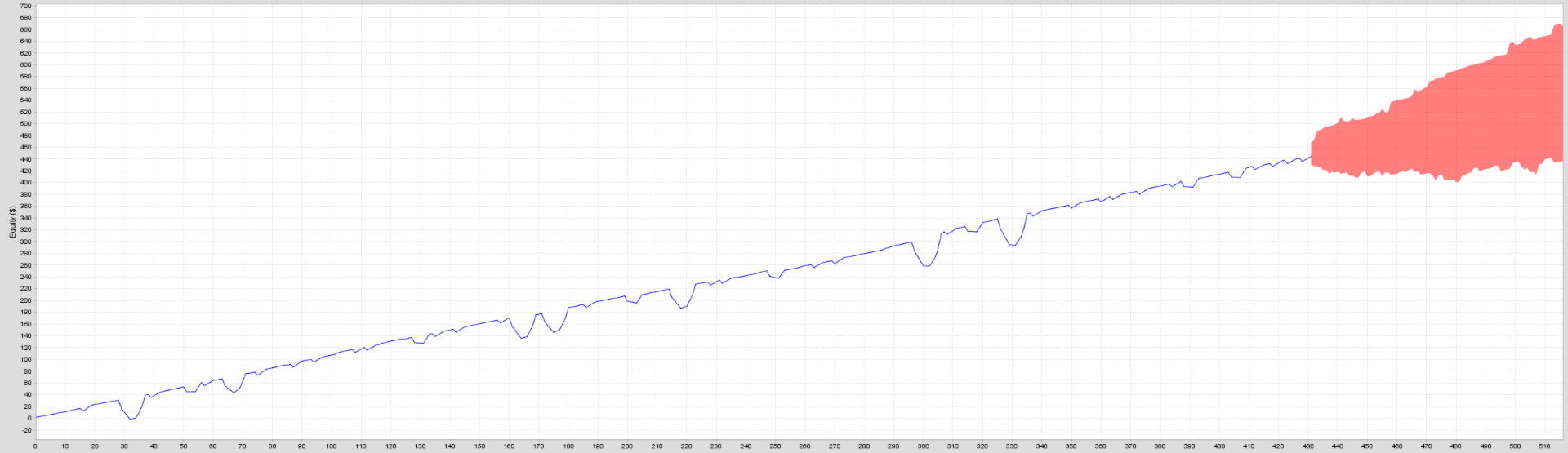Click the 540 label on the equity axis
Image resolution: width=1568 pixels, height=453 pixels.
[25, 100]
